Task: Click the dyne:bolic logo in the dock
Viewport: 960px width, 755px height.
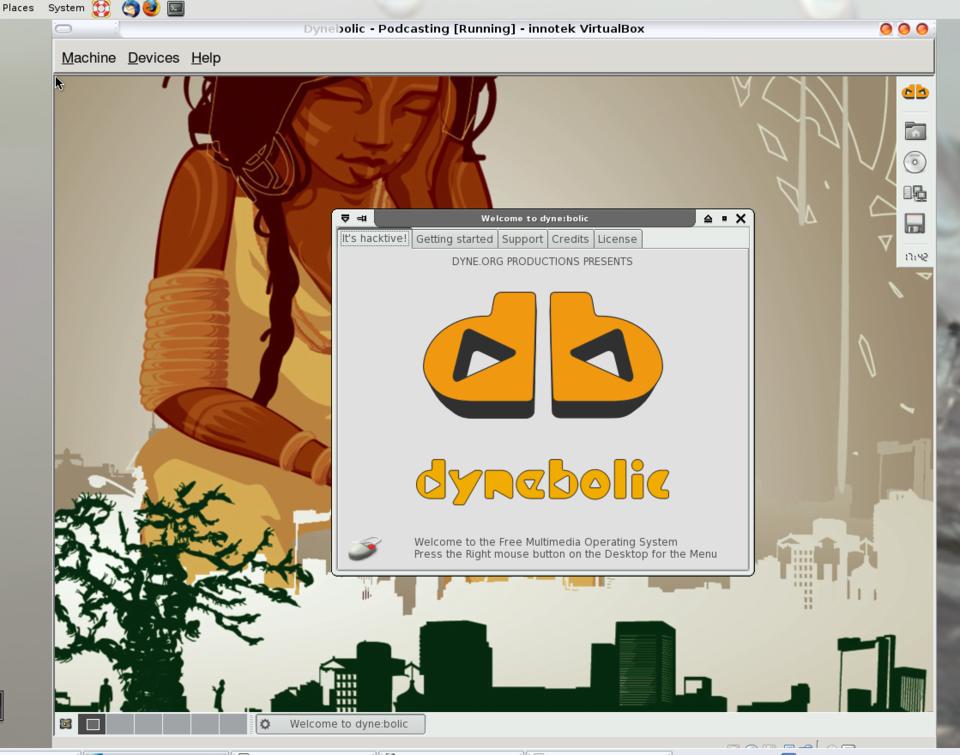Action: click(x=914, y=93)
